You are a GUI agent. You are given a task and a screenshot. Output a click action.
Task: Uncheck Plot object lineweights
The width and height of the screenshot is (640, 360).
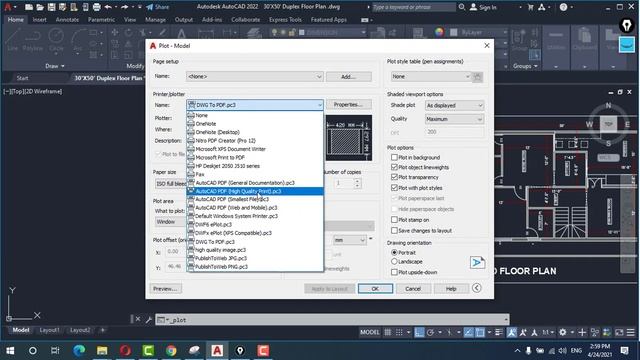click(394, 167)
